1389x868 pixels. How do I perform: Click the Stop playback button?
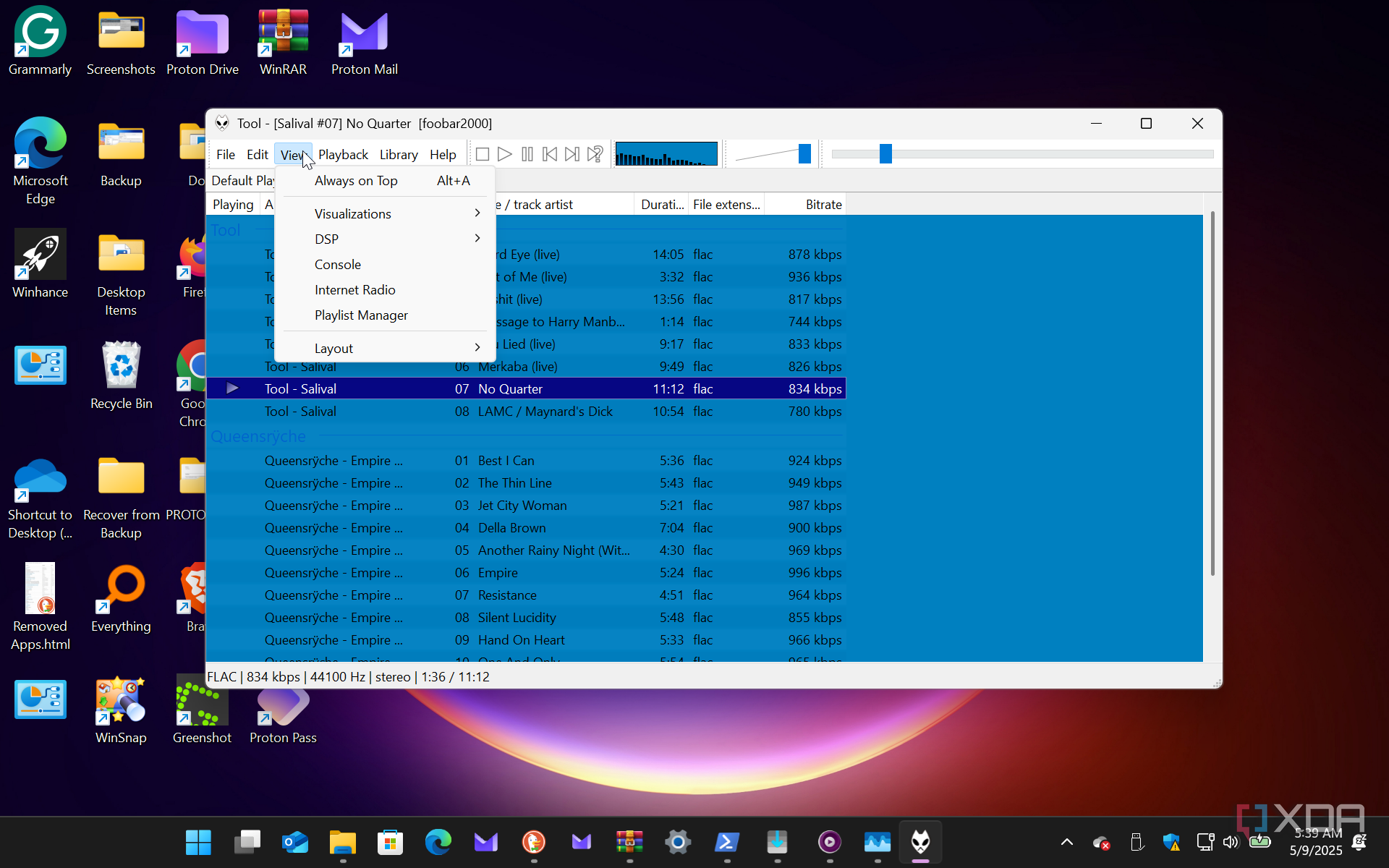[483, 154]
